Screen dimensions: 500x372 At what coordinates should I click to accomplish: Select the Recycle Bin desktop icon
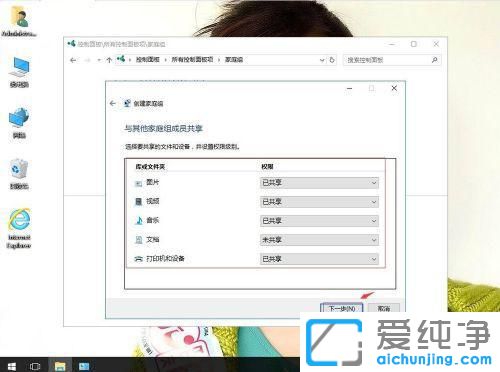tap(19, 174)
